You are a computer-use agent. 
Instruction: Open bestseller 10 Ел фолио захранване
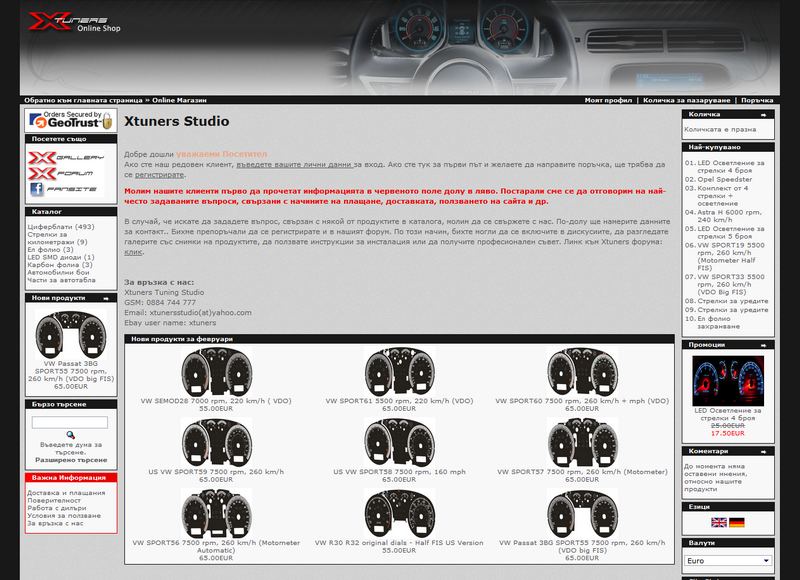(718, 322)
